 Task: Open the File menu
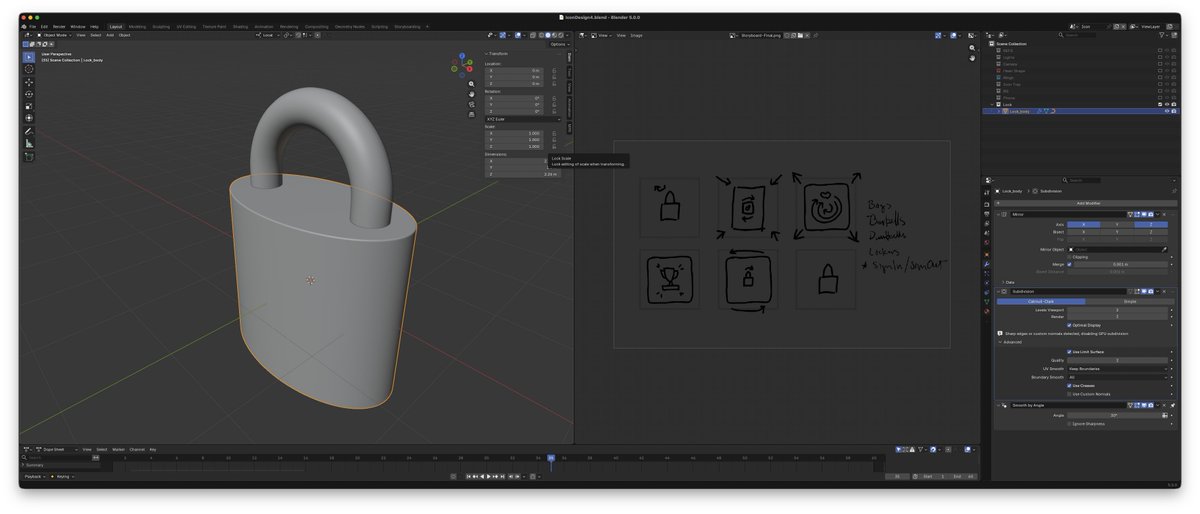tap(33, 26)
